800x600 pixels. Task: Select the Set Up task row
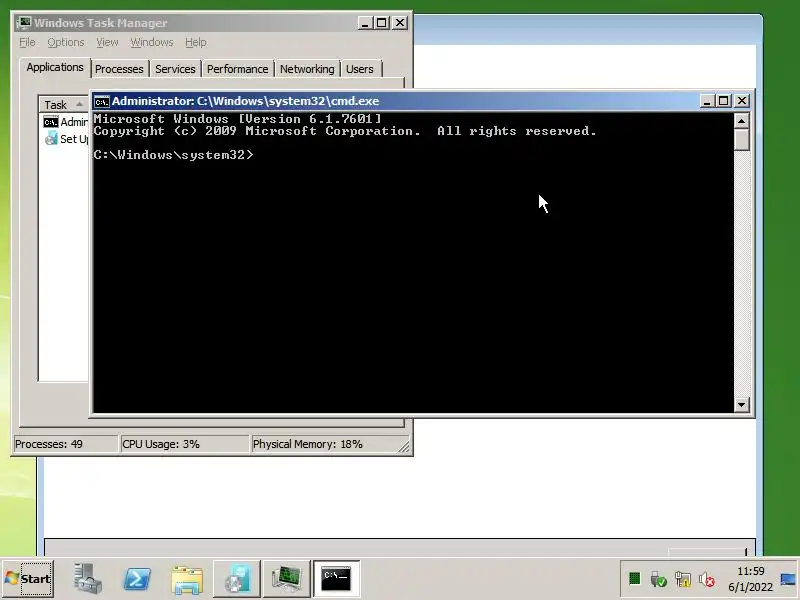click(65, 139)
